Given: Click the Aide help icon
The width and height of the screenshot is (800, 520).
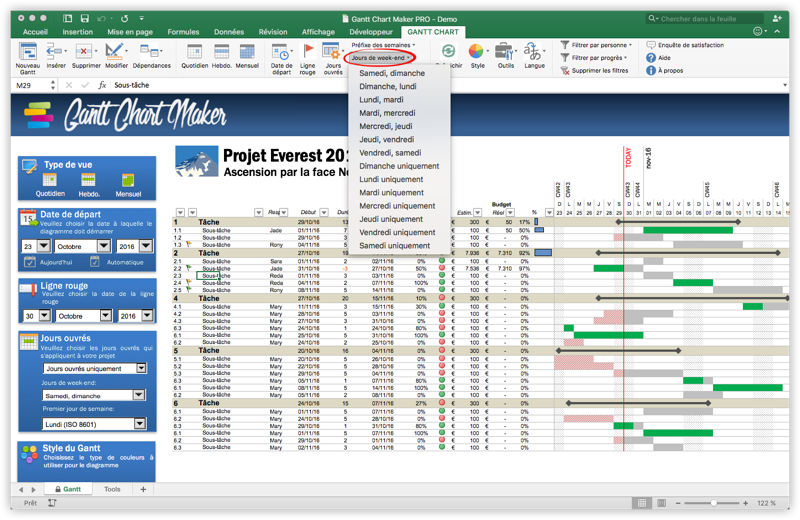Looking at the screenshot, I should 651,58.
